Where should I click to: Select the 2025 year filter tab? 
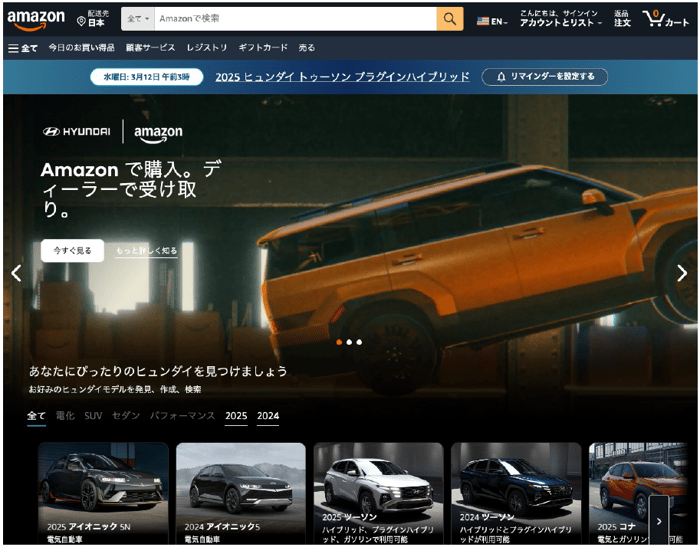pos(236,416)
